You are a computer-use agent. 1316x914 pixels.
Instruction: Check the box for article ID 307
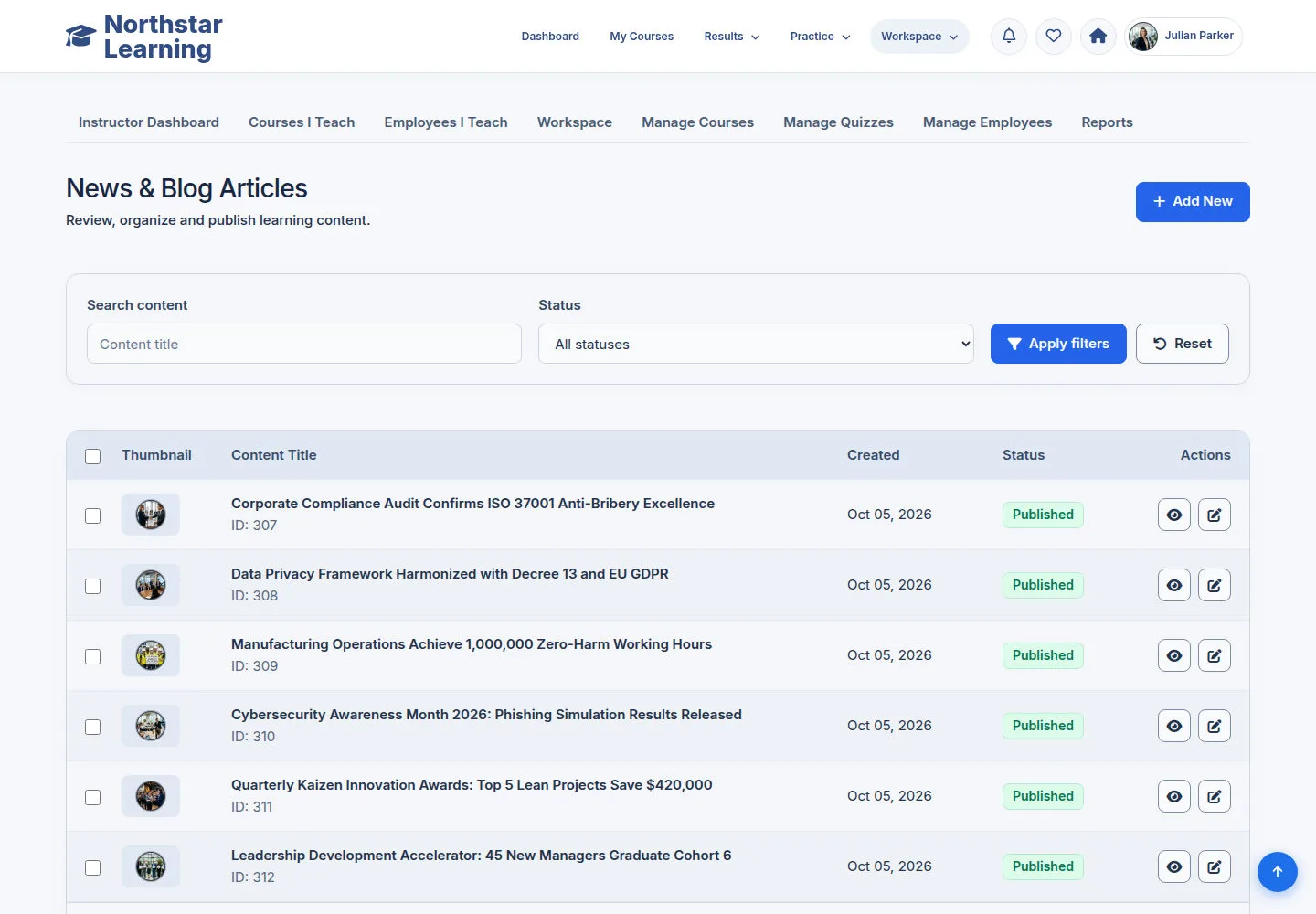(x=92, y=515)
